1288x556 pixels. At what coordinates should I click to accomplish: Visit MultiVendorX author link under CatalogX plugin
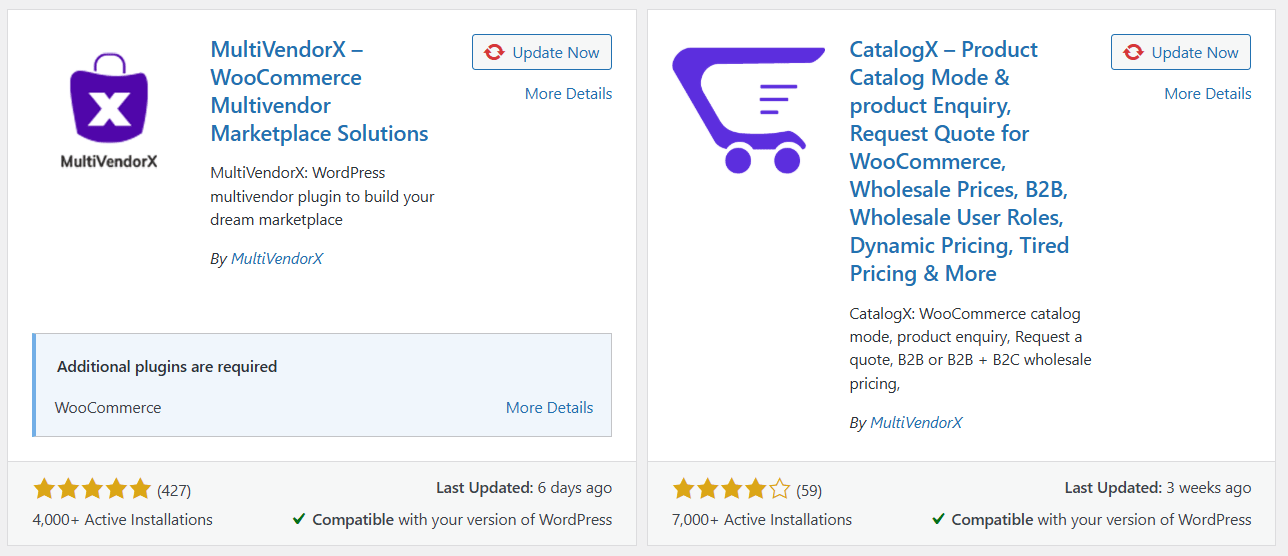pyautogui.click(x=916, y=423)
